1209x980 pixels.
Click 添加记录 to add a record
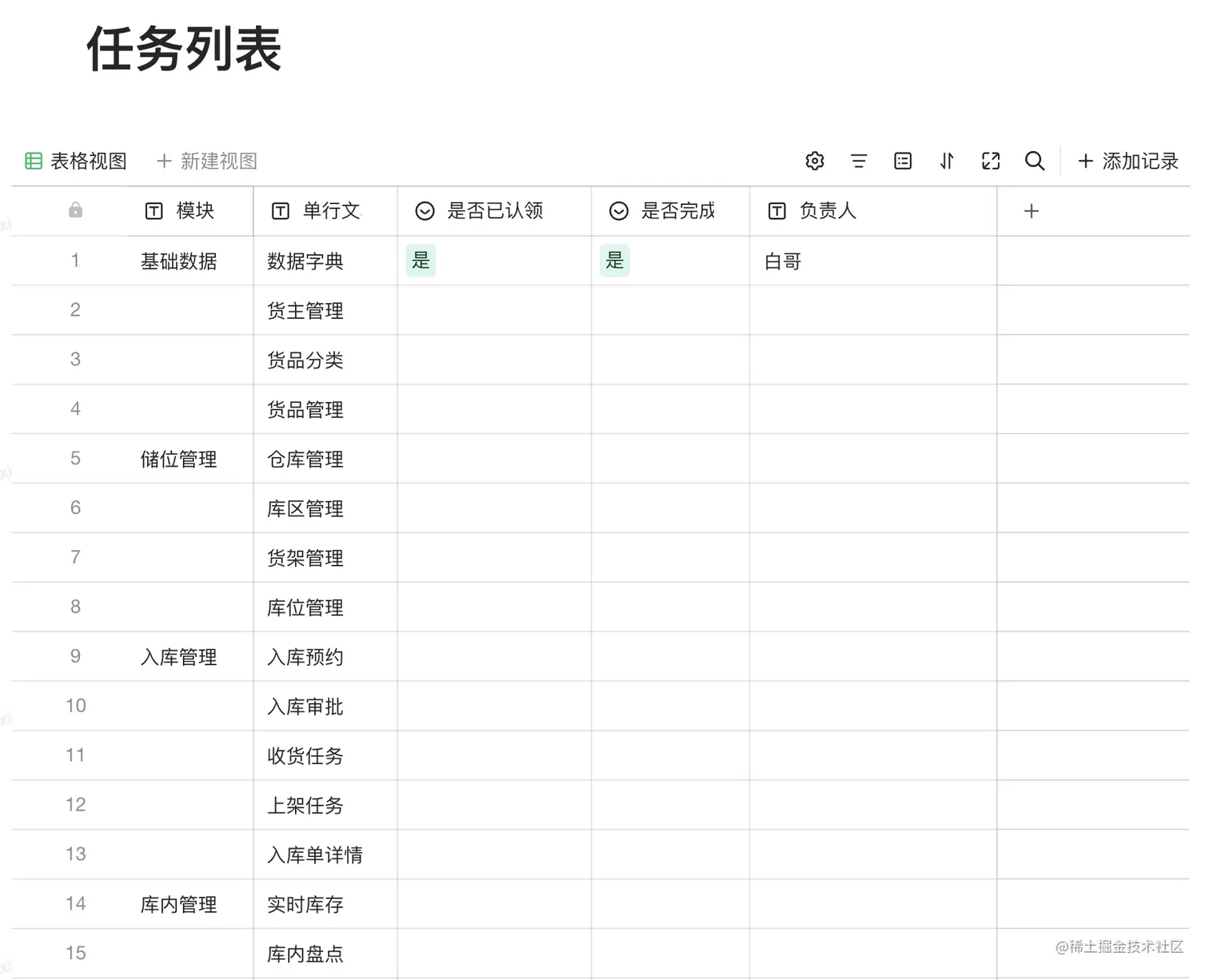[1128, 161]
